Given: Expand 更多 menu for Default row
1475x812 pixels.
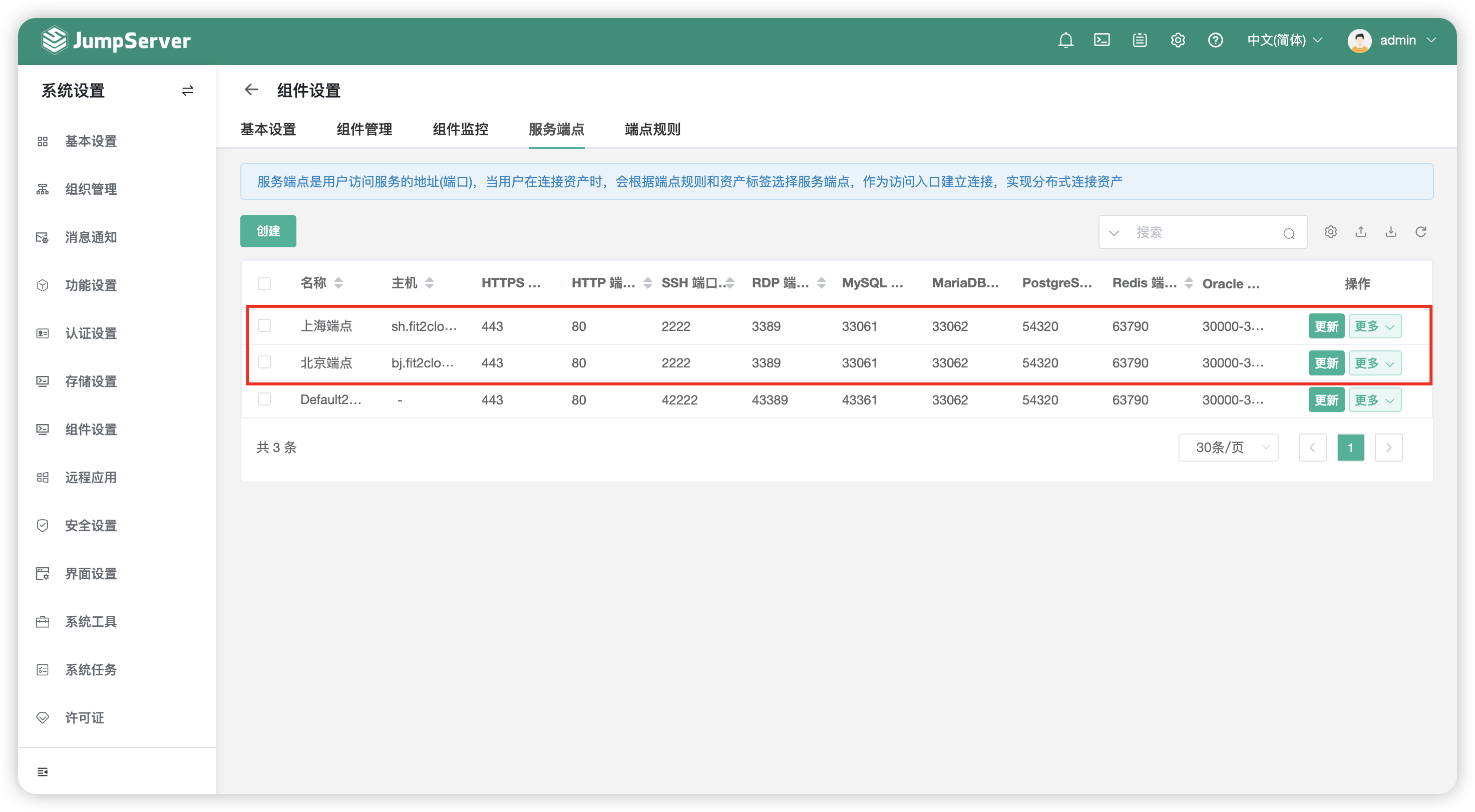Looking at the screenshot, I should click(x=1374, y=399).
